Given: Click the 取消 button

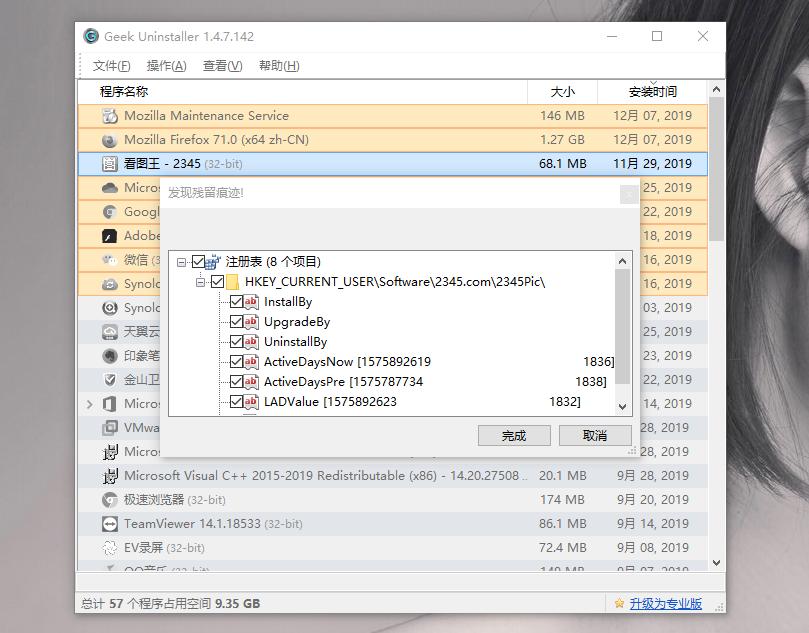Looking at the screenshot, I should (x=595, y=436).
